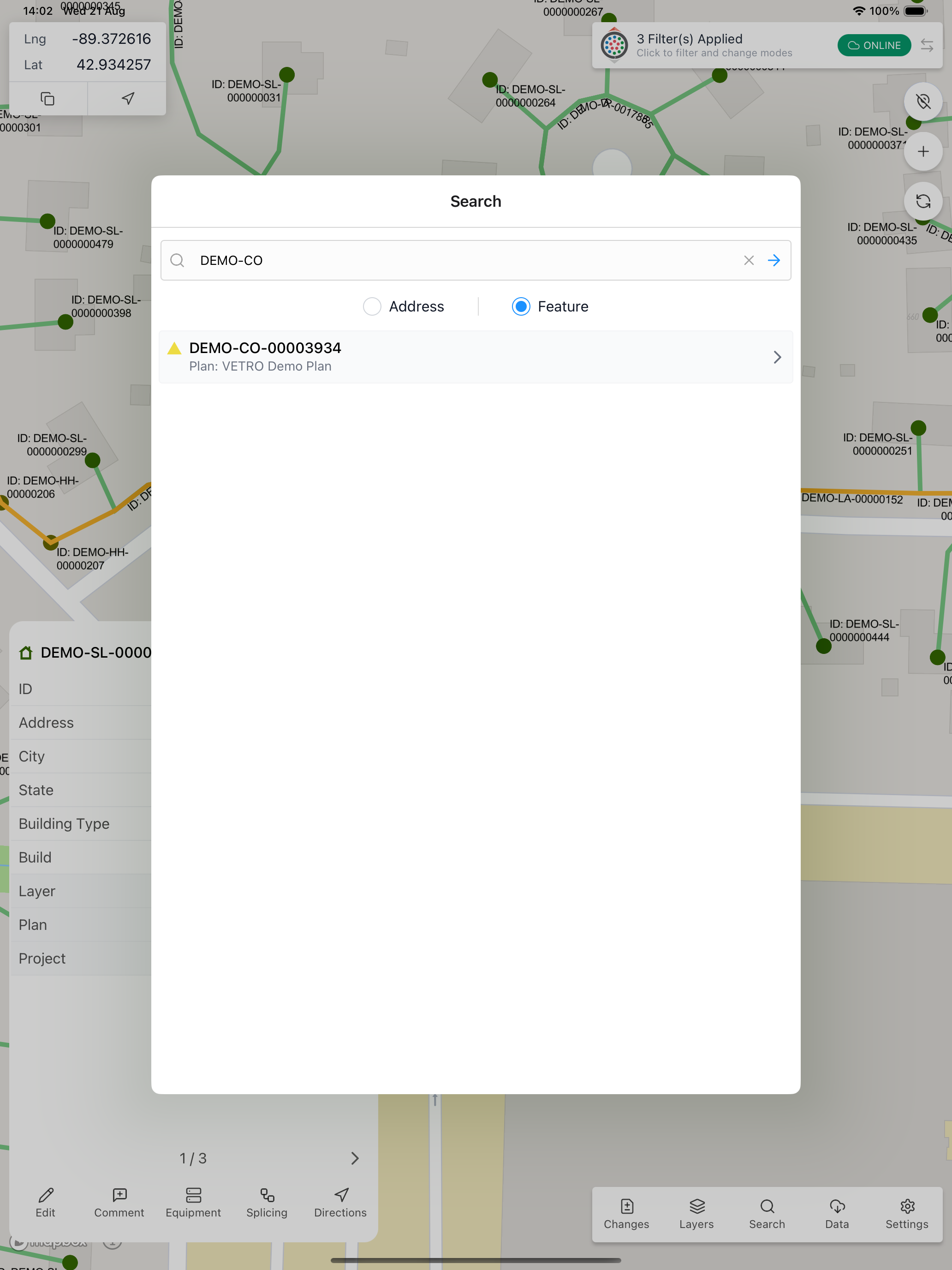Screen dimensions: 952x1270
Task: Select the Layer row in feature panel
Action: pos(81,892)
